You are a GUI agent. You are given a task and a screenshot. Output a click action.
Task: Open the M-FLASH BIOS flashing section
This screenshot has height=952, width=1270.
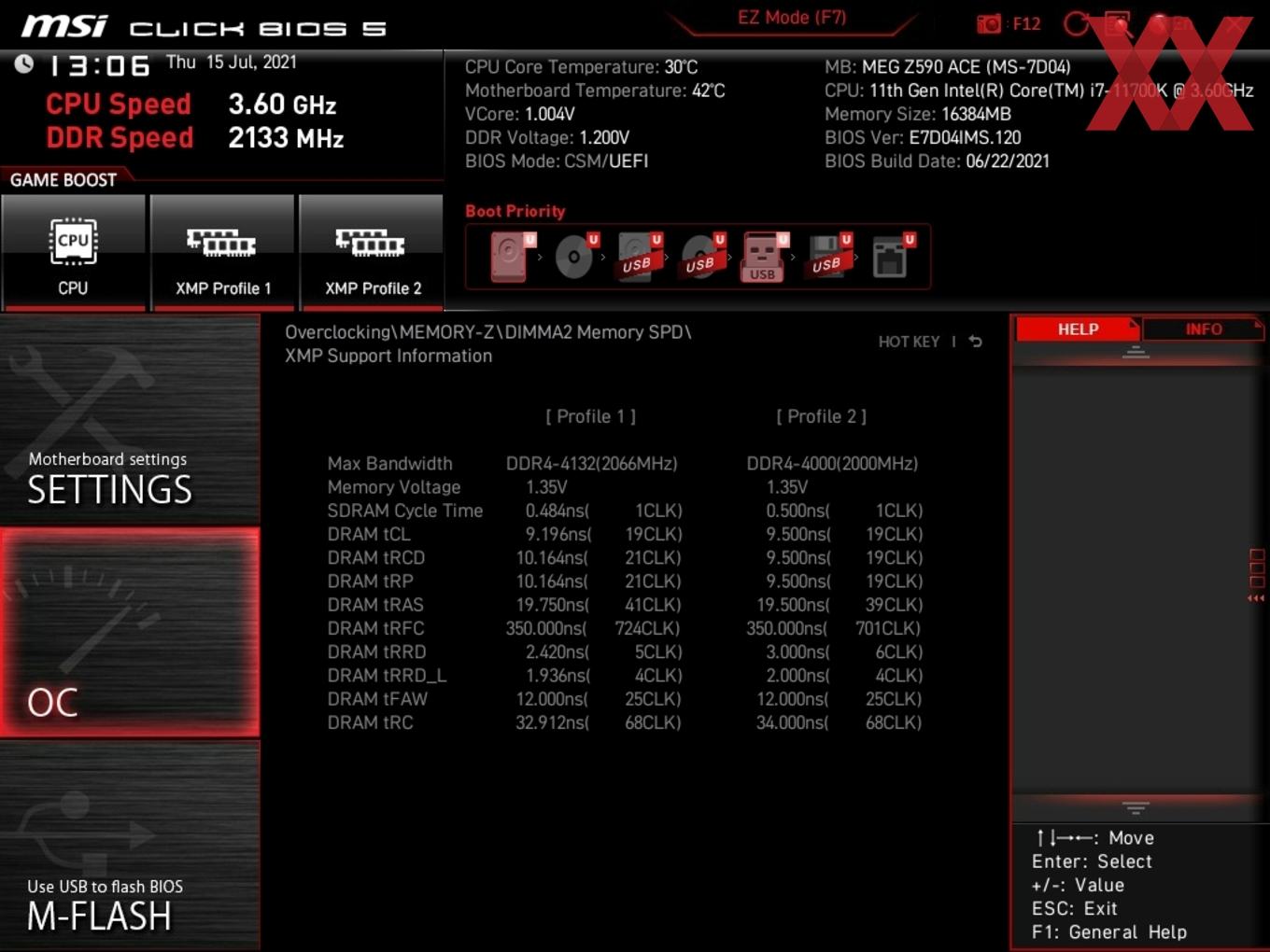[x=130, y=846]
